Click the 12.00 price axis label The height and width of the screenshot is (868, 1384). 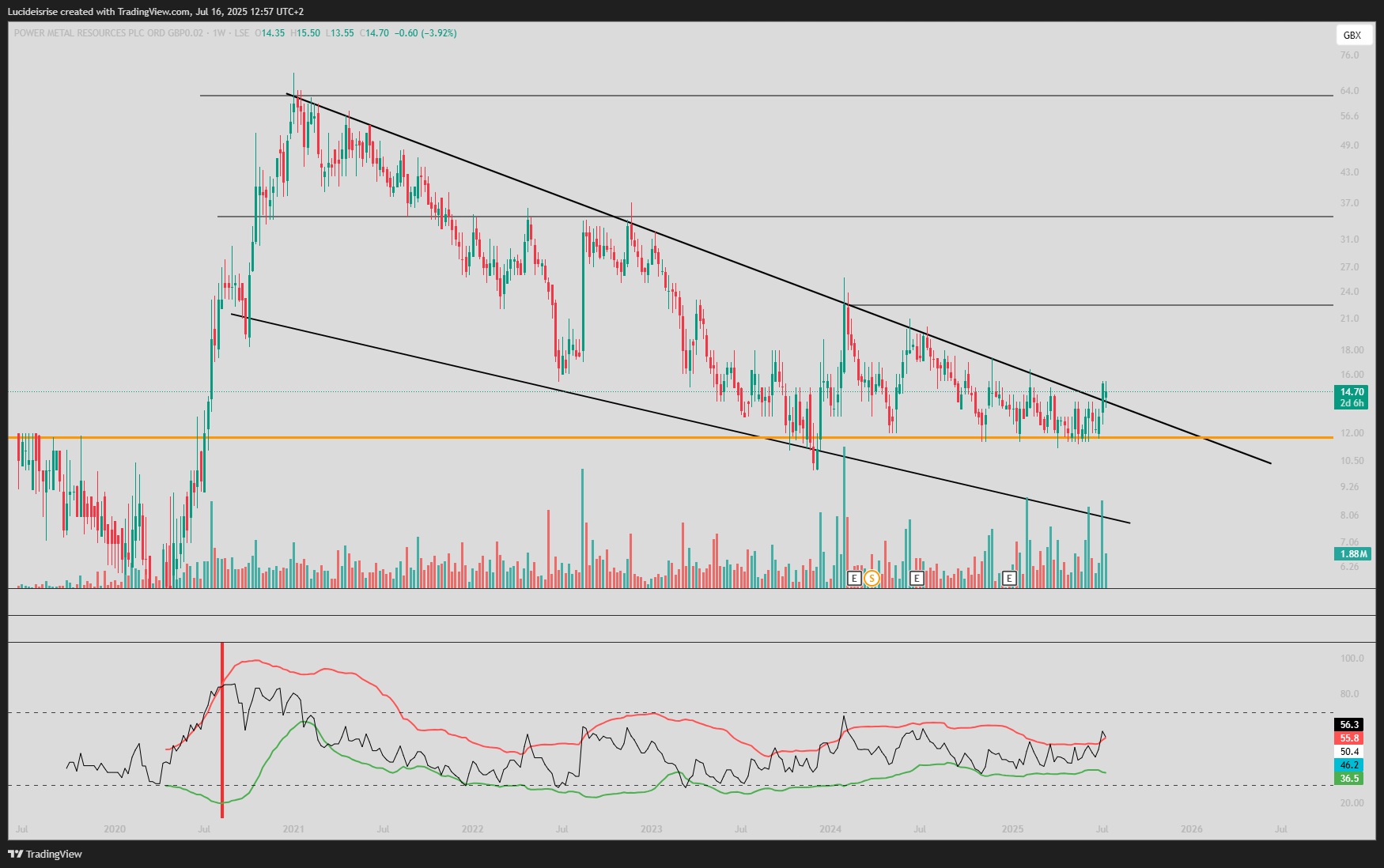(x=1352, y=433)
